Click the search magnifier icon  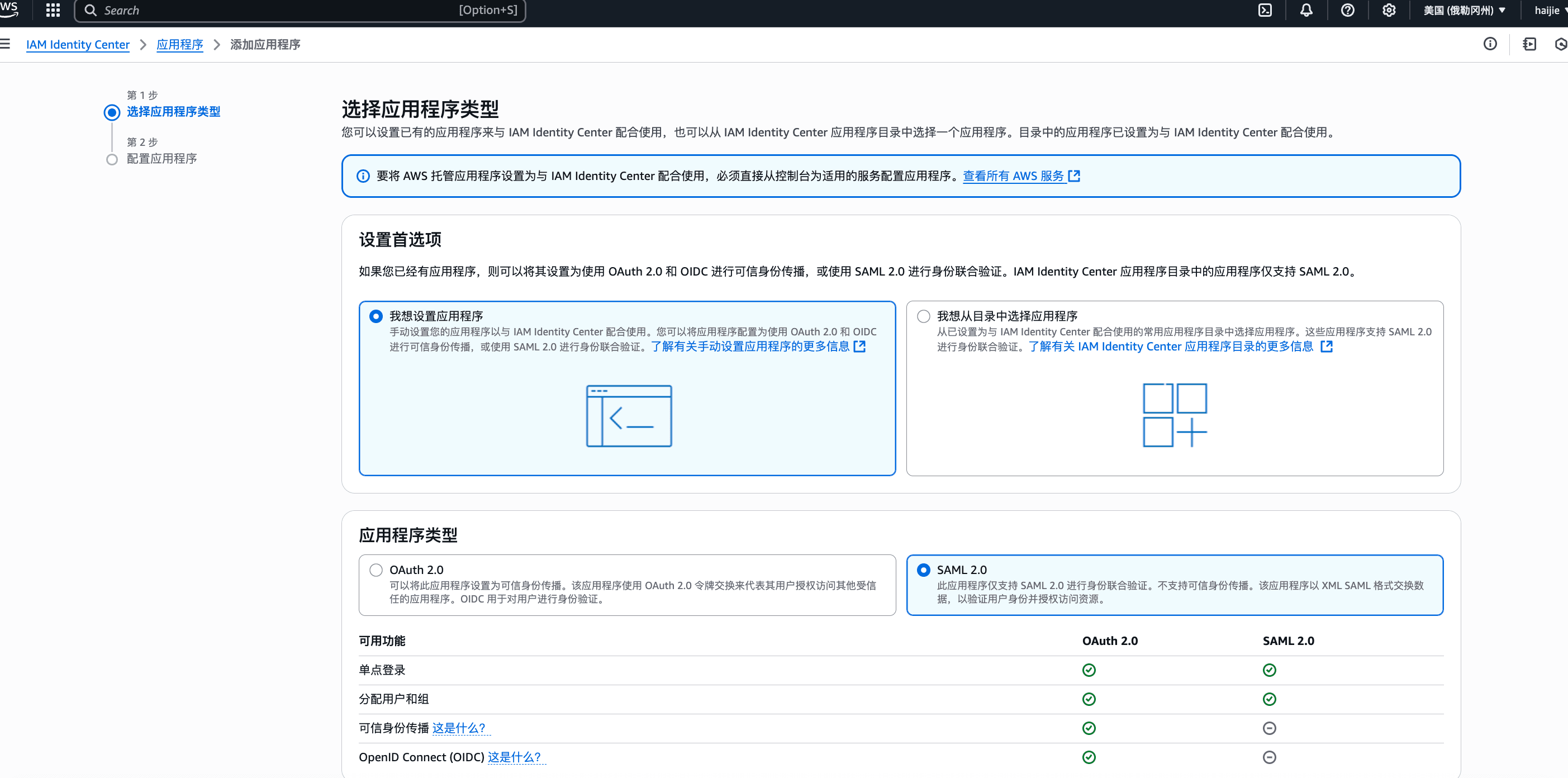click(91, 11)
